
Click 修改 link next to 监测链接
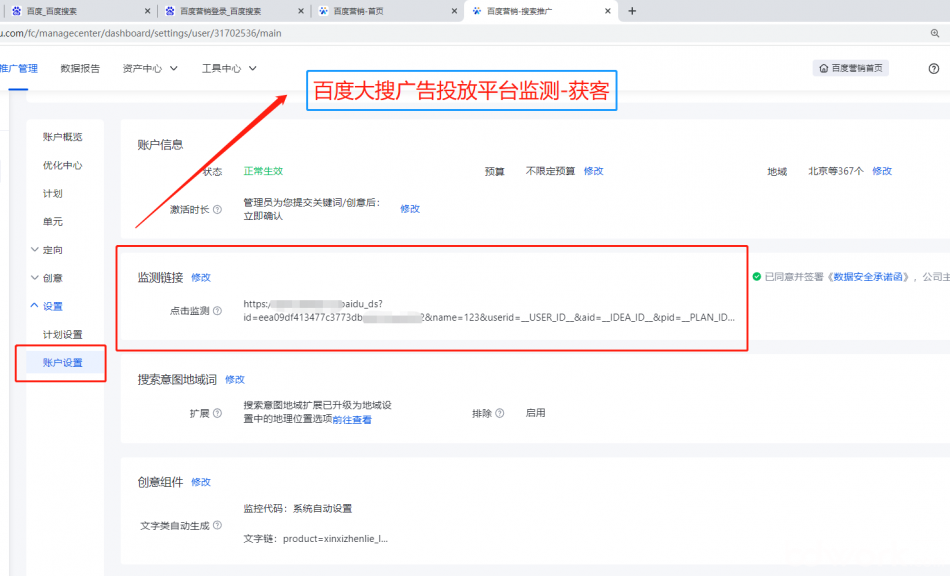point(201,277)
